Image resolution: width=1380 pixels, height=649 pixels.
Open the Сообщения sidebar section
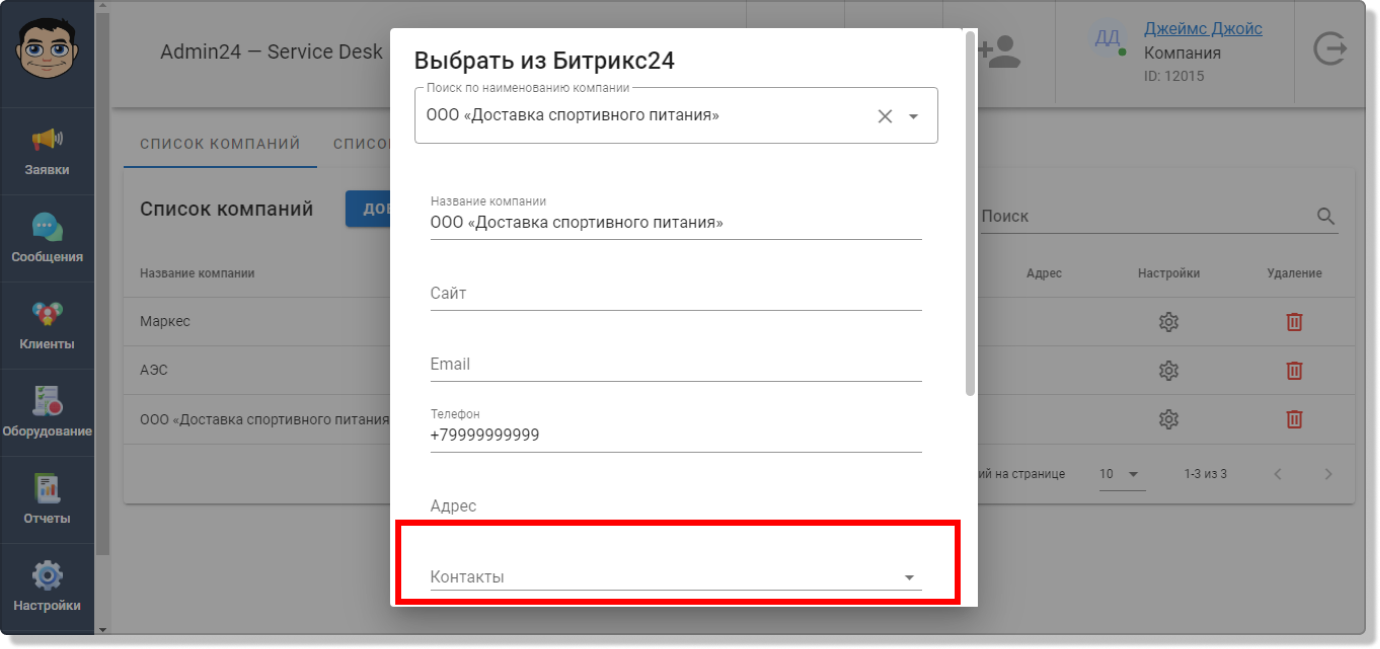[x=47, y=239]
